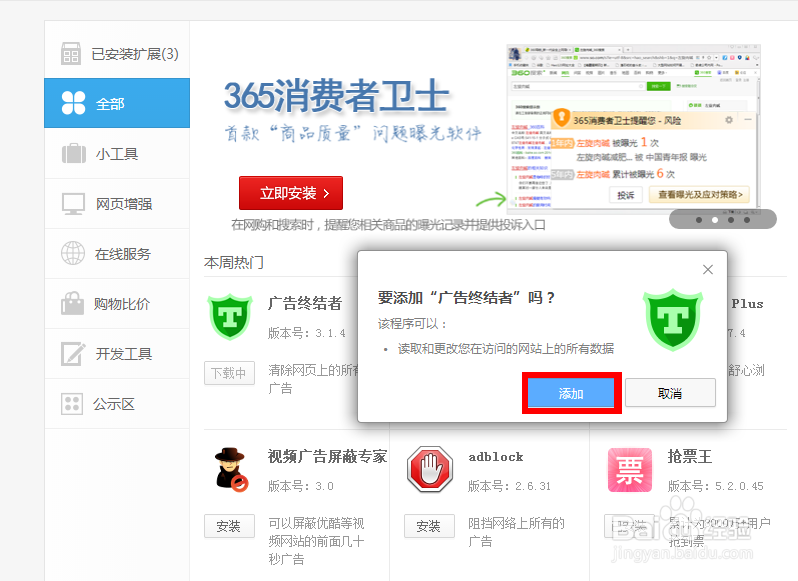Screen dimensions: 798x581
Task: Click the red 立即安装 banner button
Action: (291, 193)
